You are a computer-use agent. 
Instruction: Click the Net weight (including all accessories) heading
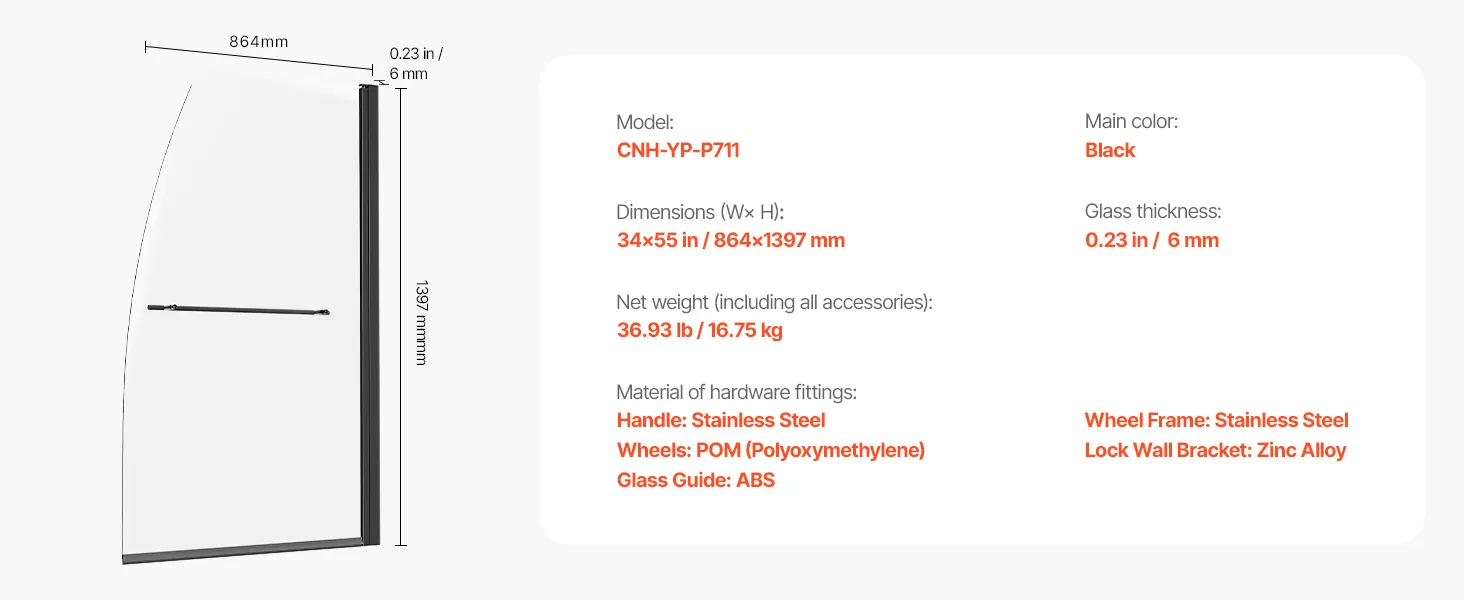click(774, 302)
